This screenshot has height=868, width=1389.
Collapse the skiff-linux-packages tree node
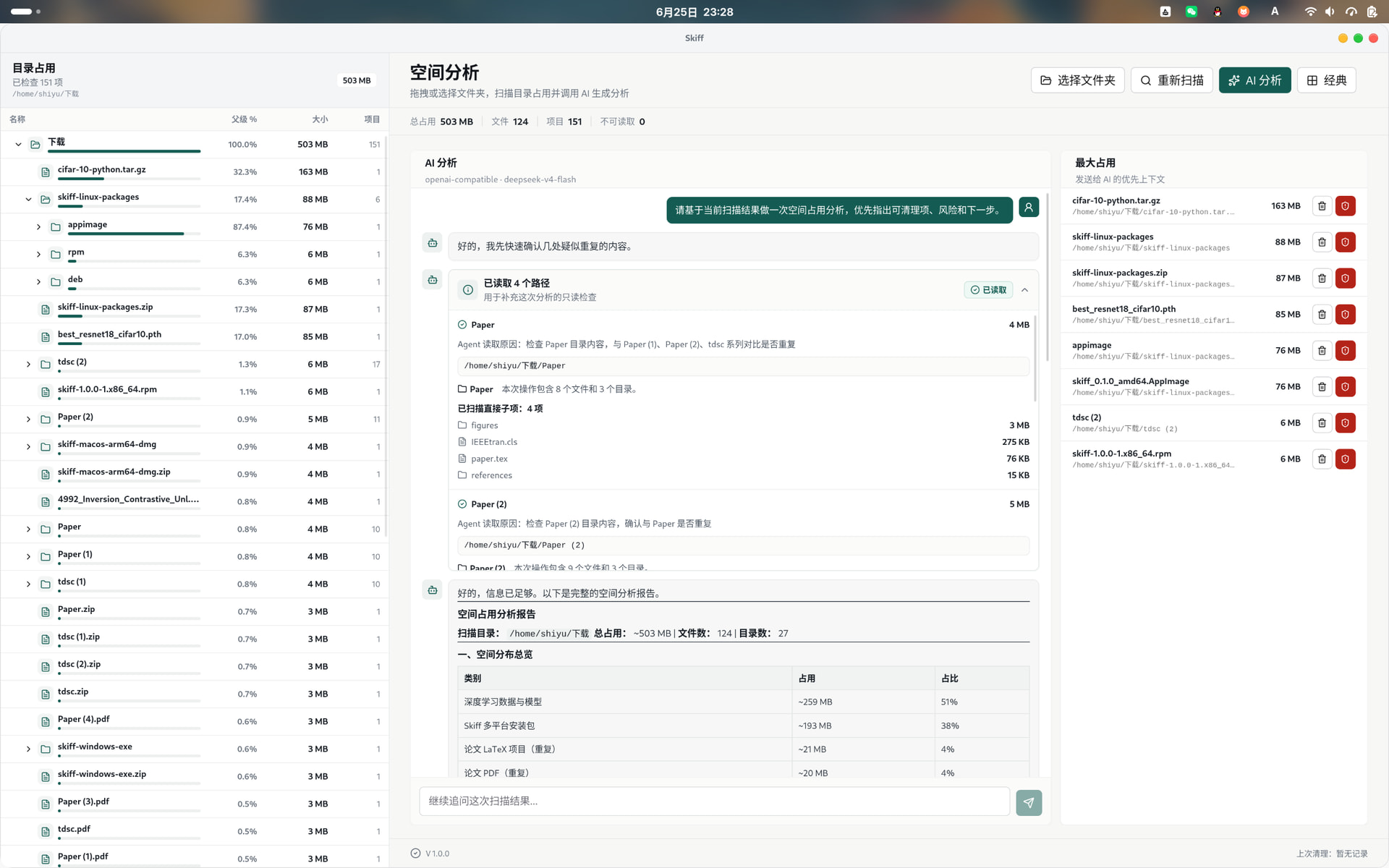(28, 200)
